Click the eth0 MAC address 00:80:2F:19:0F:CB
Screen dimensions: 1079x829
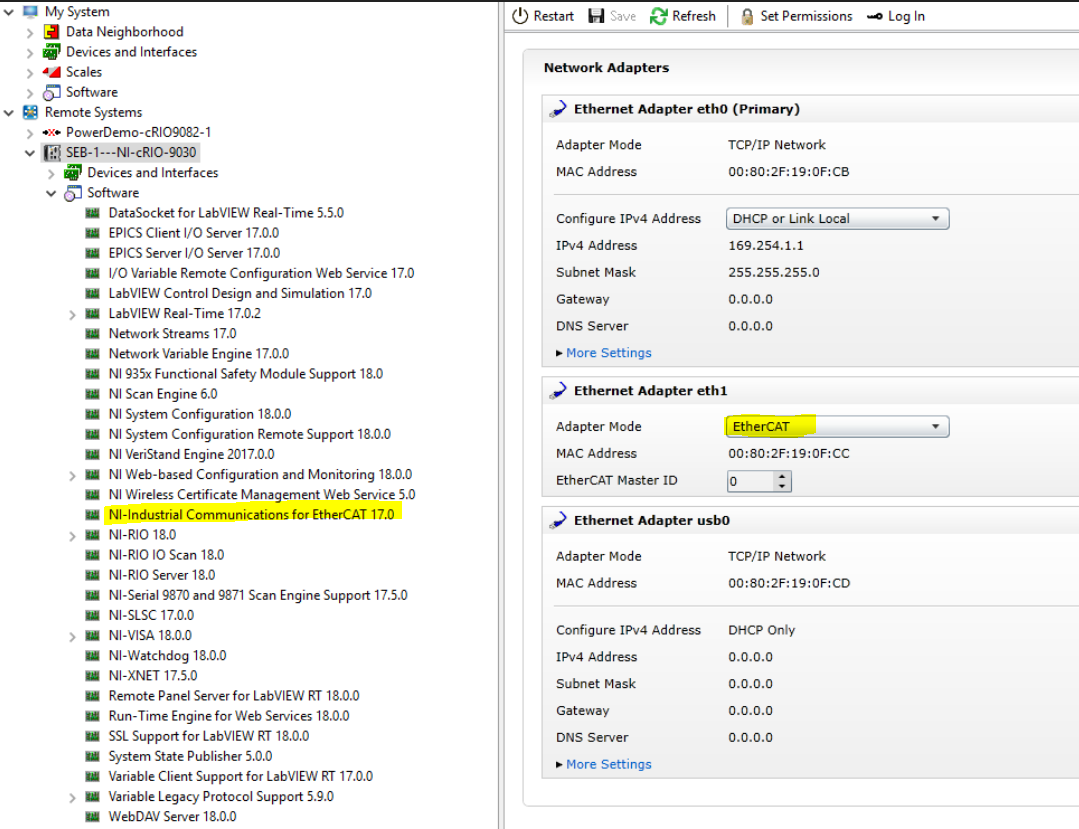click(x=789, y=171)
